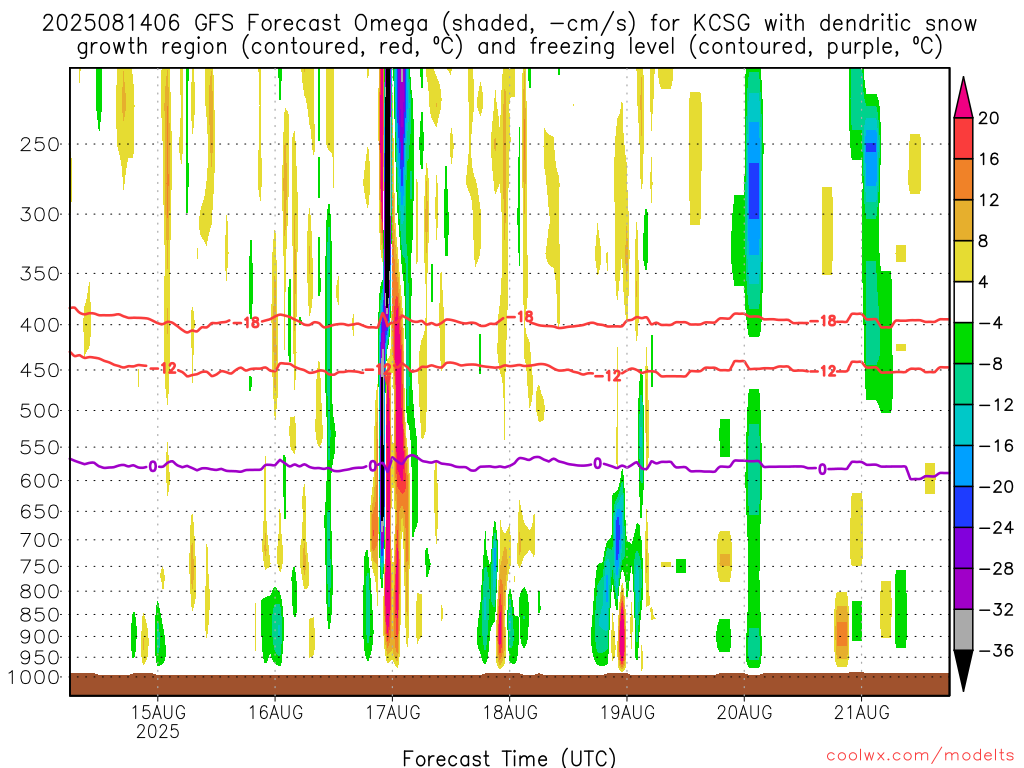Select the colorbar's -28 value label

click(x=996, y=568)
